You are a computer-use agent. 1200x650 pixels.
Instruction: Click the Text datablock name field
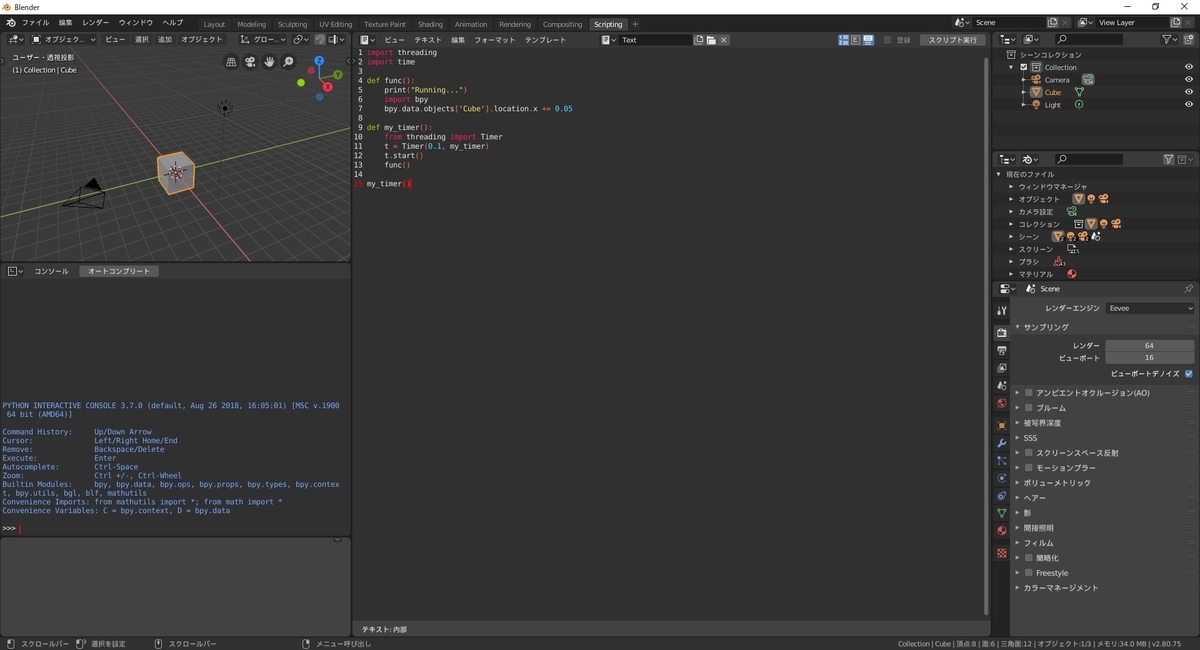coord(655,40)
